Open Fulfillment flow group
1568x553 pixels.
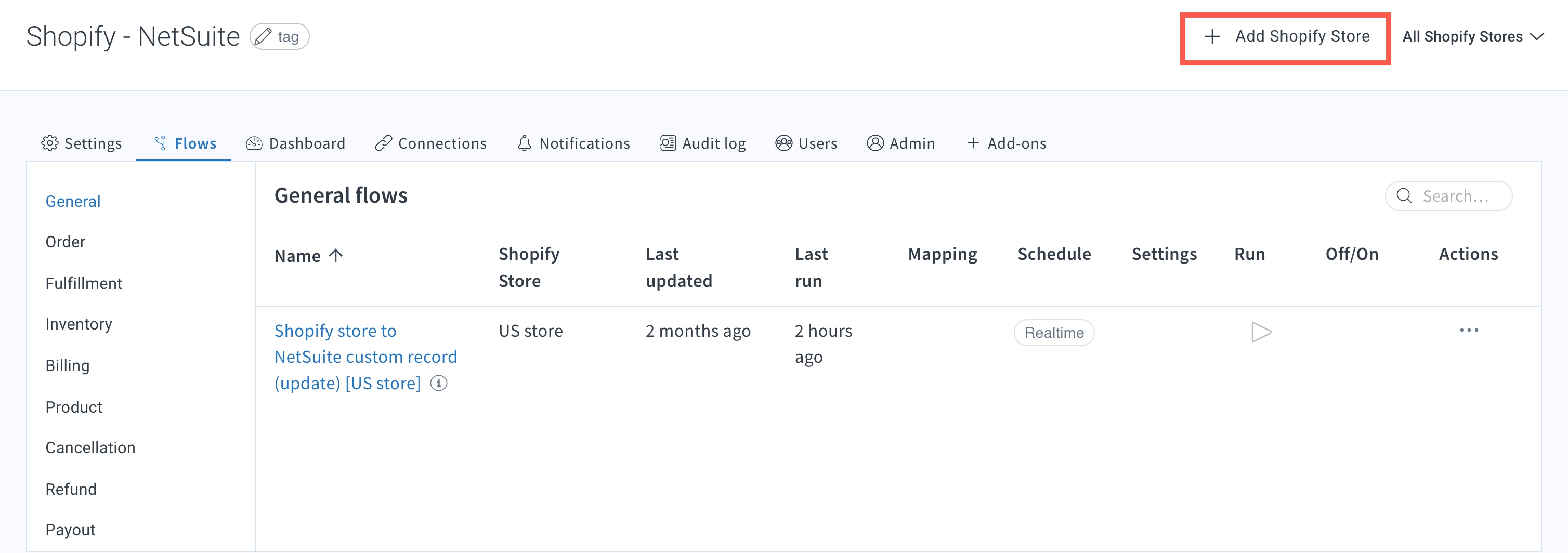coord(83,283)
